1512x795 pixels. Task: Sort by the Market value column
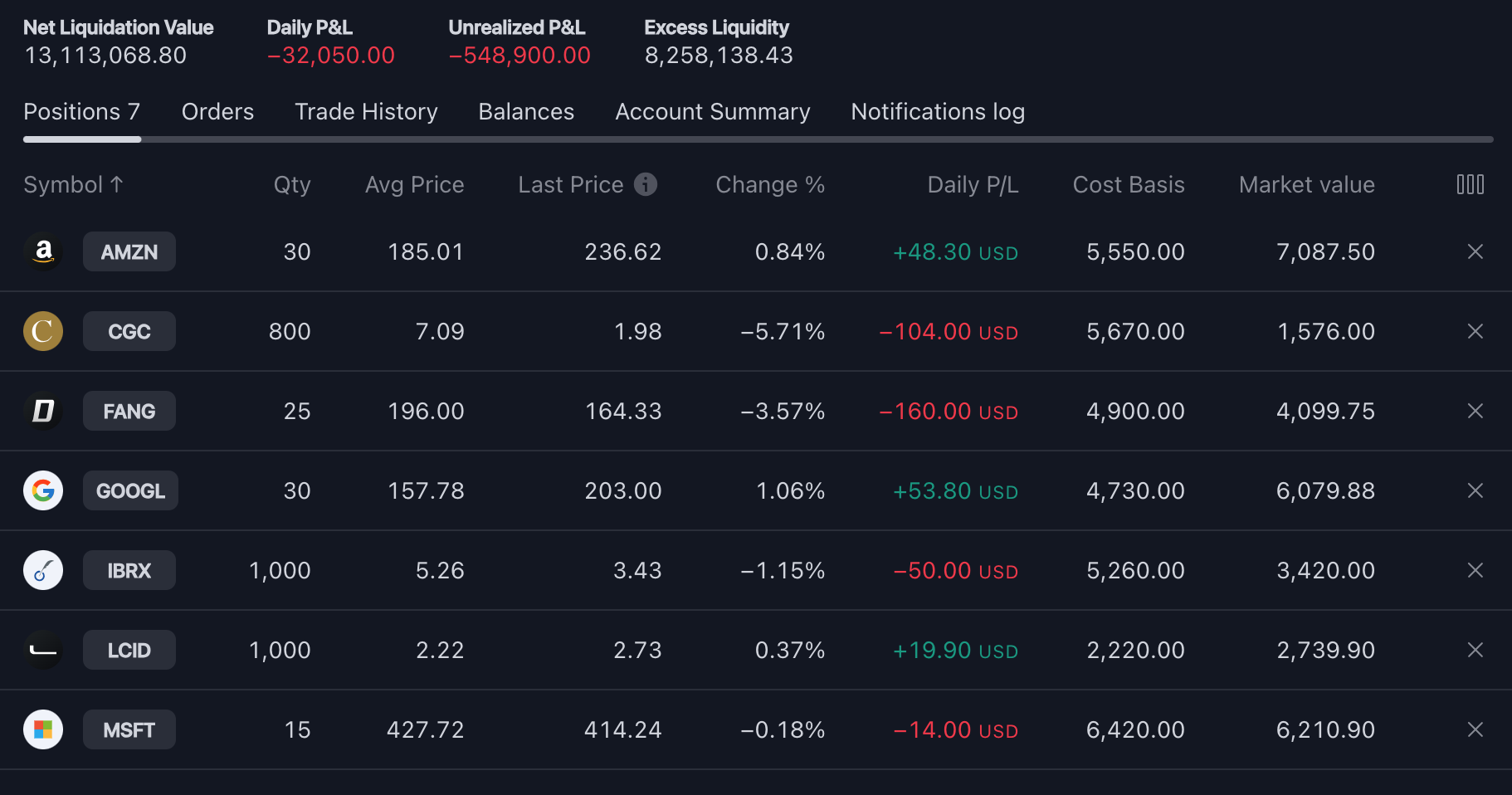(1306, 184)
